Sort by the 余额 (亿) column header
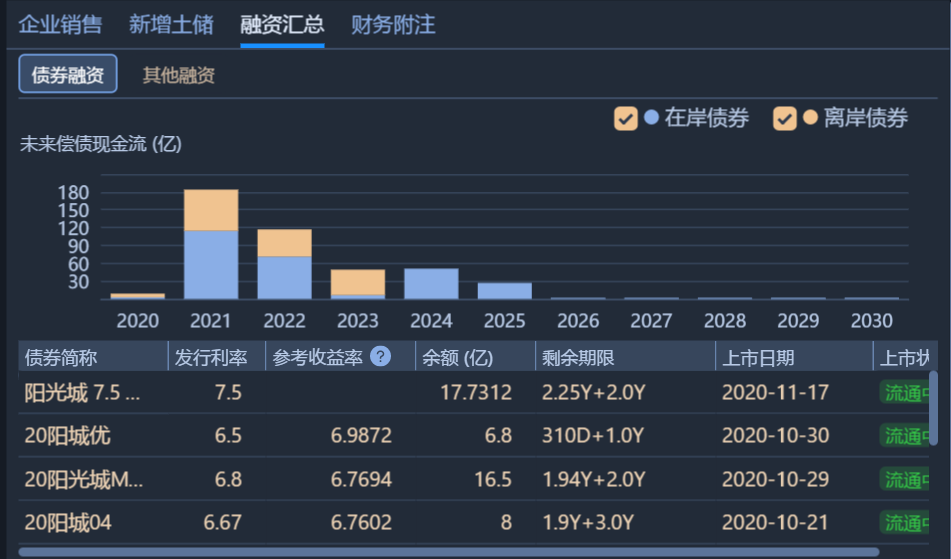The image size is (951, 559). pos(476,357)
